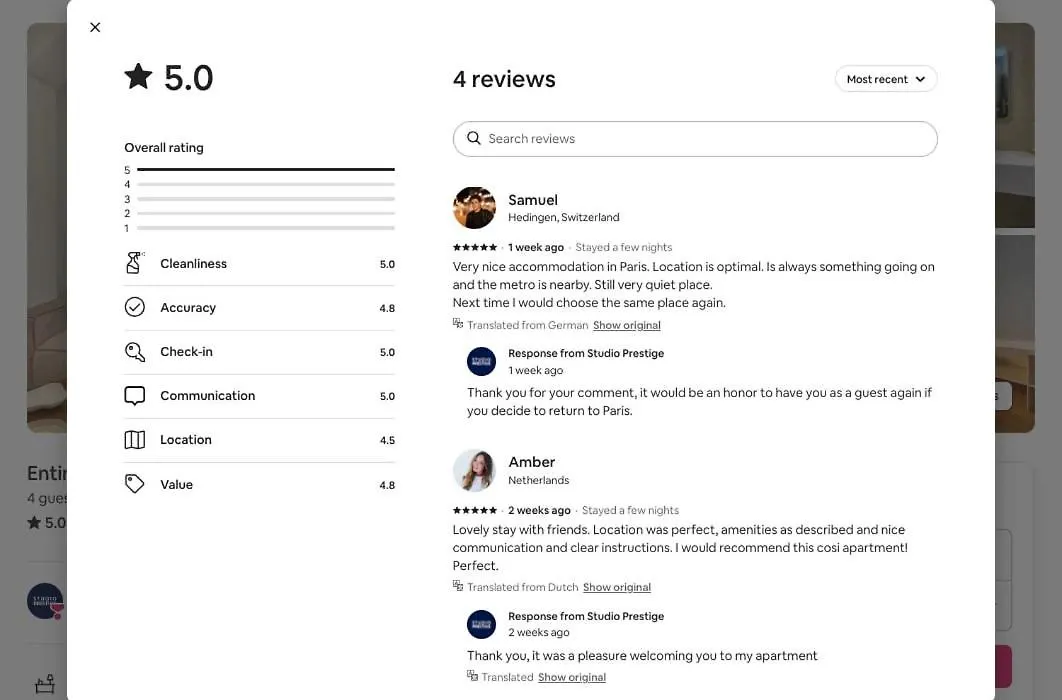
Task: Open Amber's profile photo
Action: point(474,471)
